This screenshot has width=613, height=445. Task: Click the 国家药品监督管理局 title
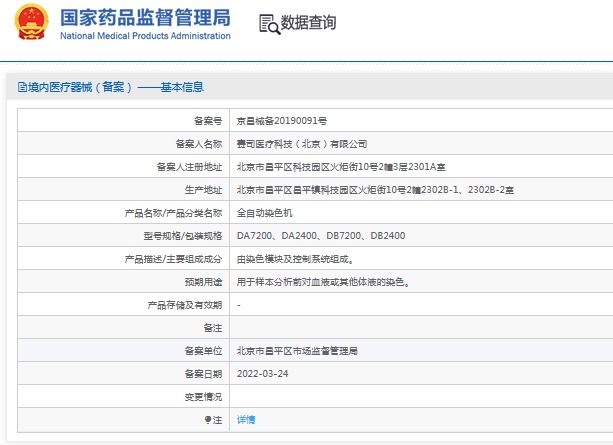click(x=145, y=18)
